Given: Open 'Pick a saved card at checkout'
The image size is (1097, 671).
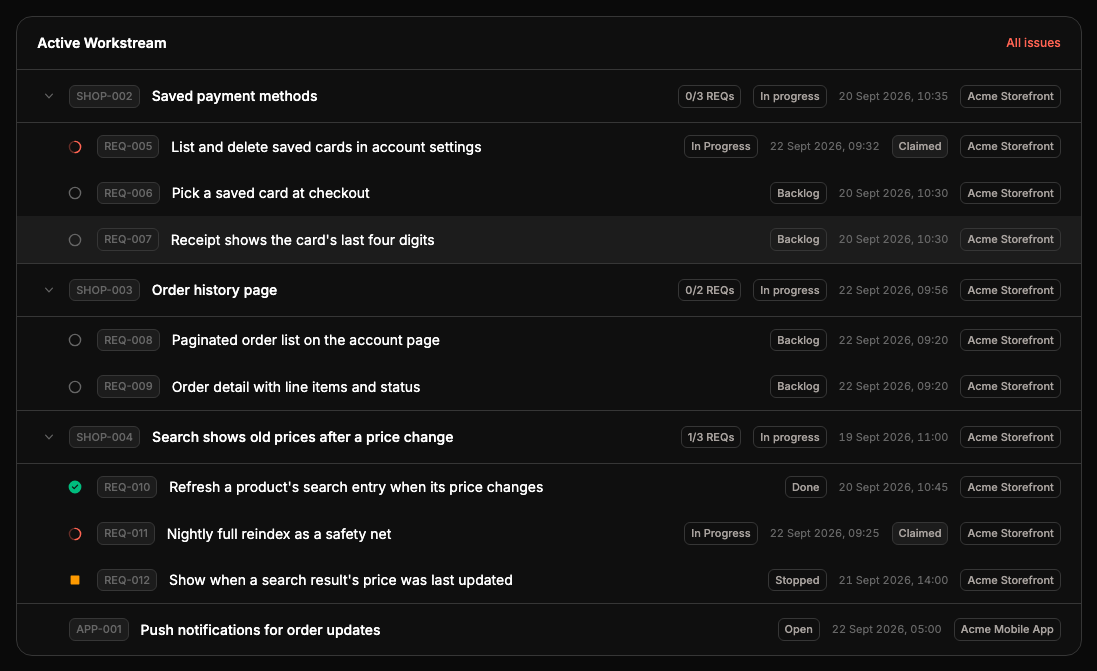Looking at the screenshot, I should coord(270,193).
